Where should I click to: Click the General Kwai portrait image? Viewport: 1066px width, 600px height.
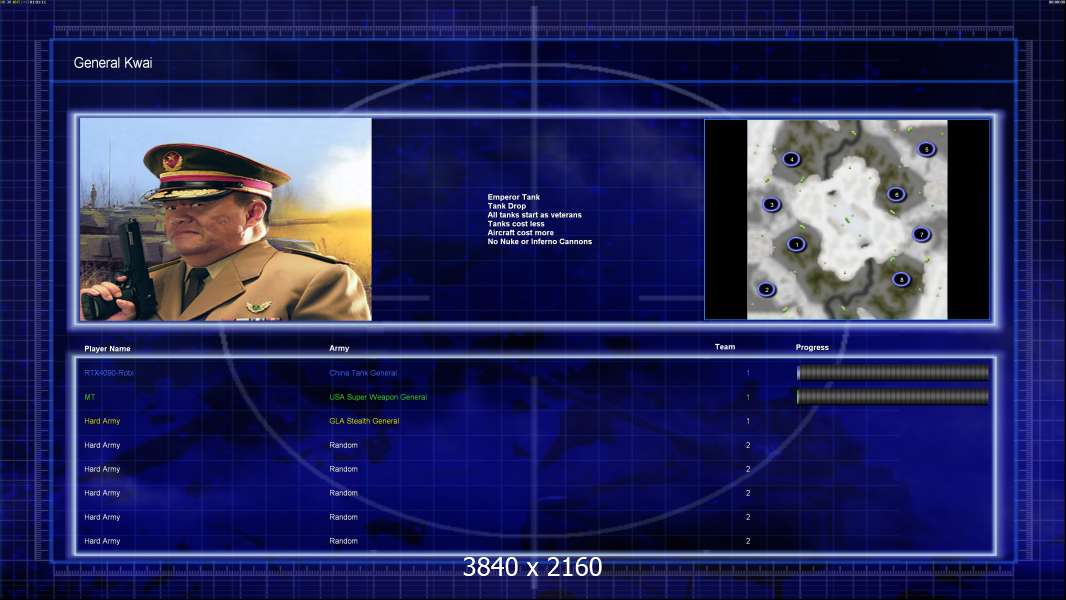point(226,219)
